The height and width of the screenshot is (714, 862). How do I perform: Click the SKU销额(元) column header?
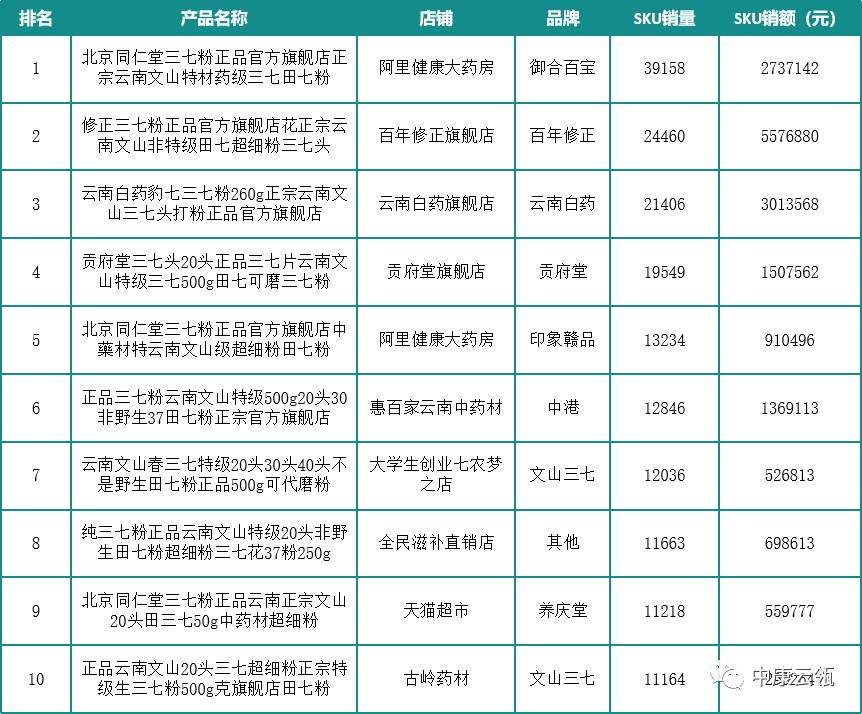(789, 18)
